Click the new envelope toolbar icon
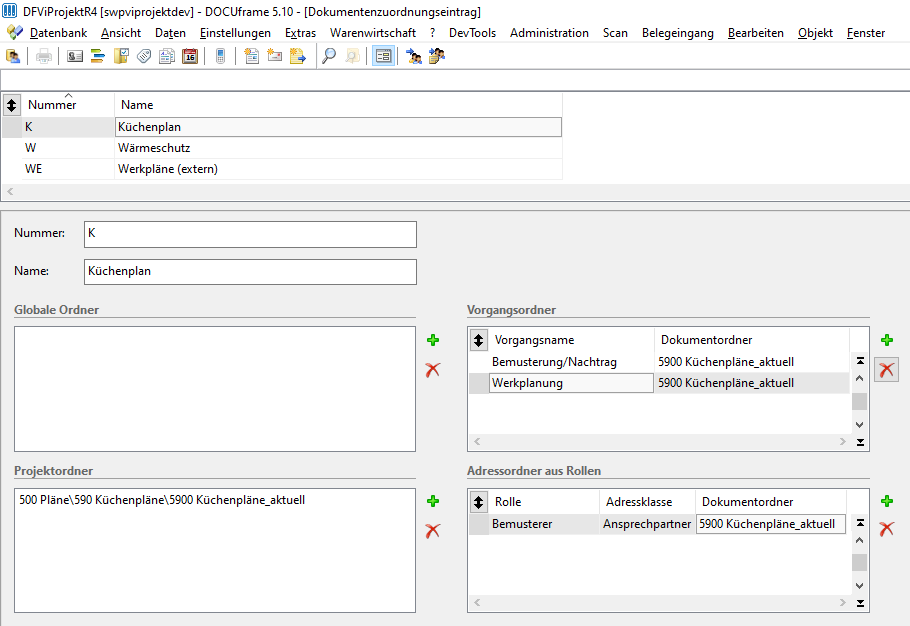This screenshot has width=910, height=626. [275, 56]
